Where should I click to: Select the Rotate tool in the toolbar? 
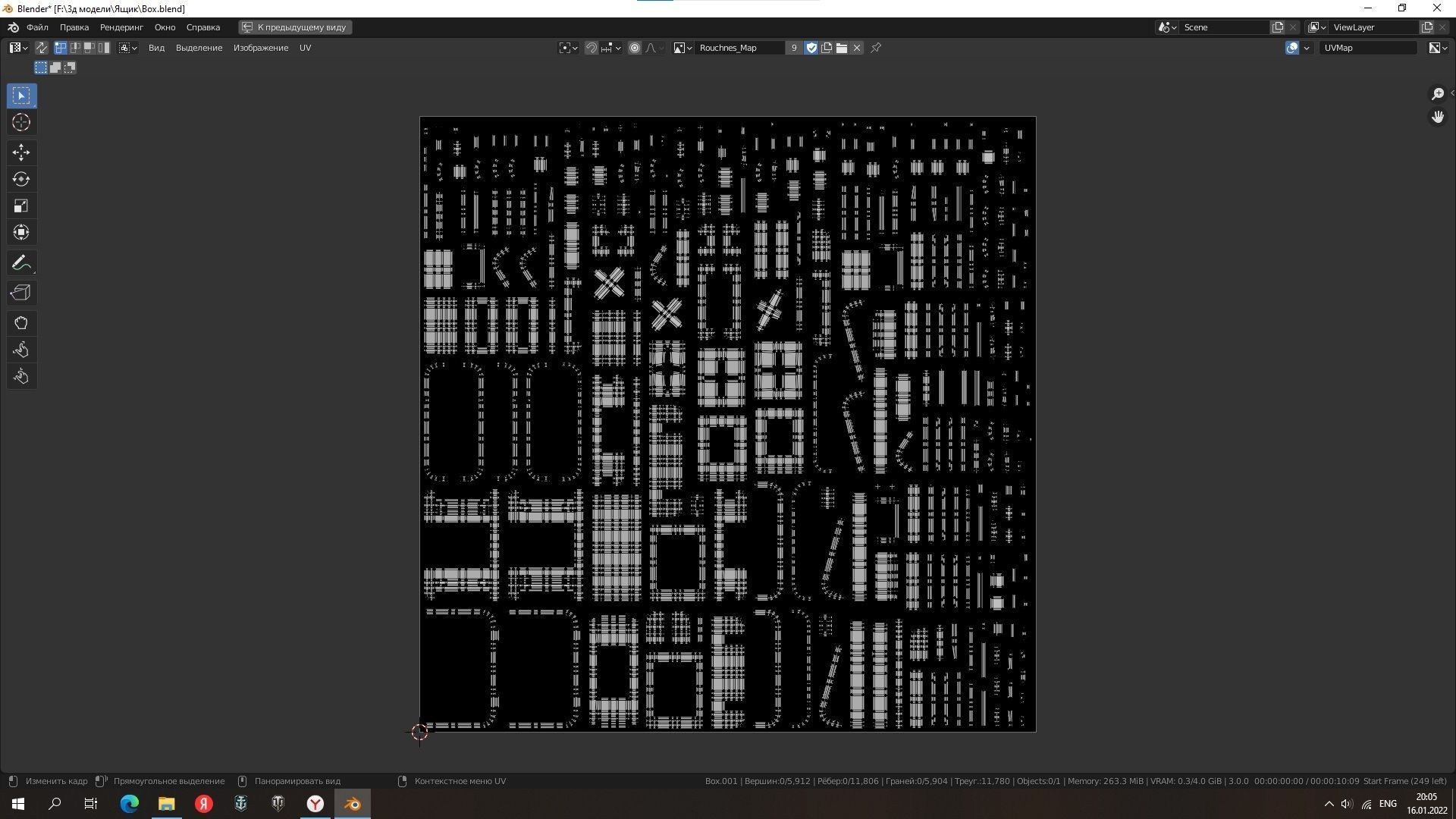pyautogui.click(x=20, y=179)
